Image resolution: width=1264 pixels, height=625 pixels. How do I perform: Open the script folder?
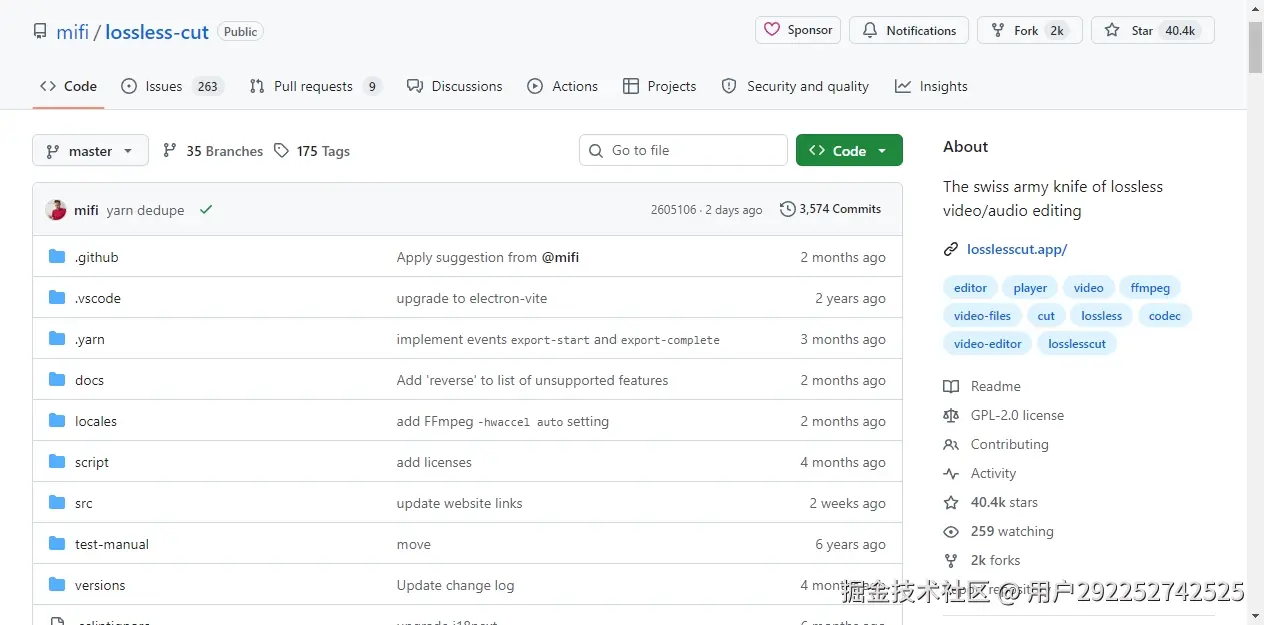click(x=91, y=462)
